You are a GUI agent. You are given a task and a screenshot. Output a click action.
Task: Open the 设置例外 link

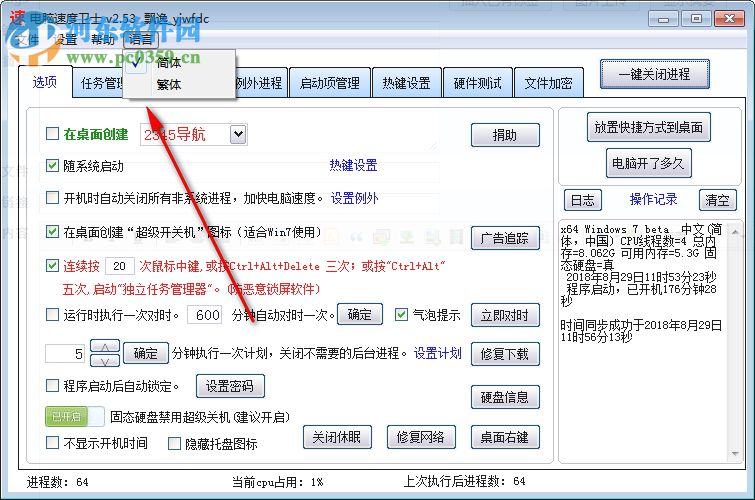pos(354,198)
